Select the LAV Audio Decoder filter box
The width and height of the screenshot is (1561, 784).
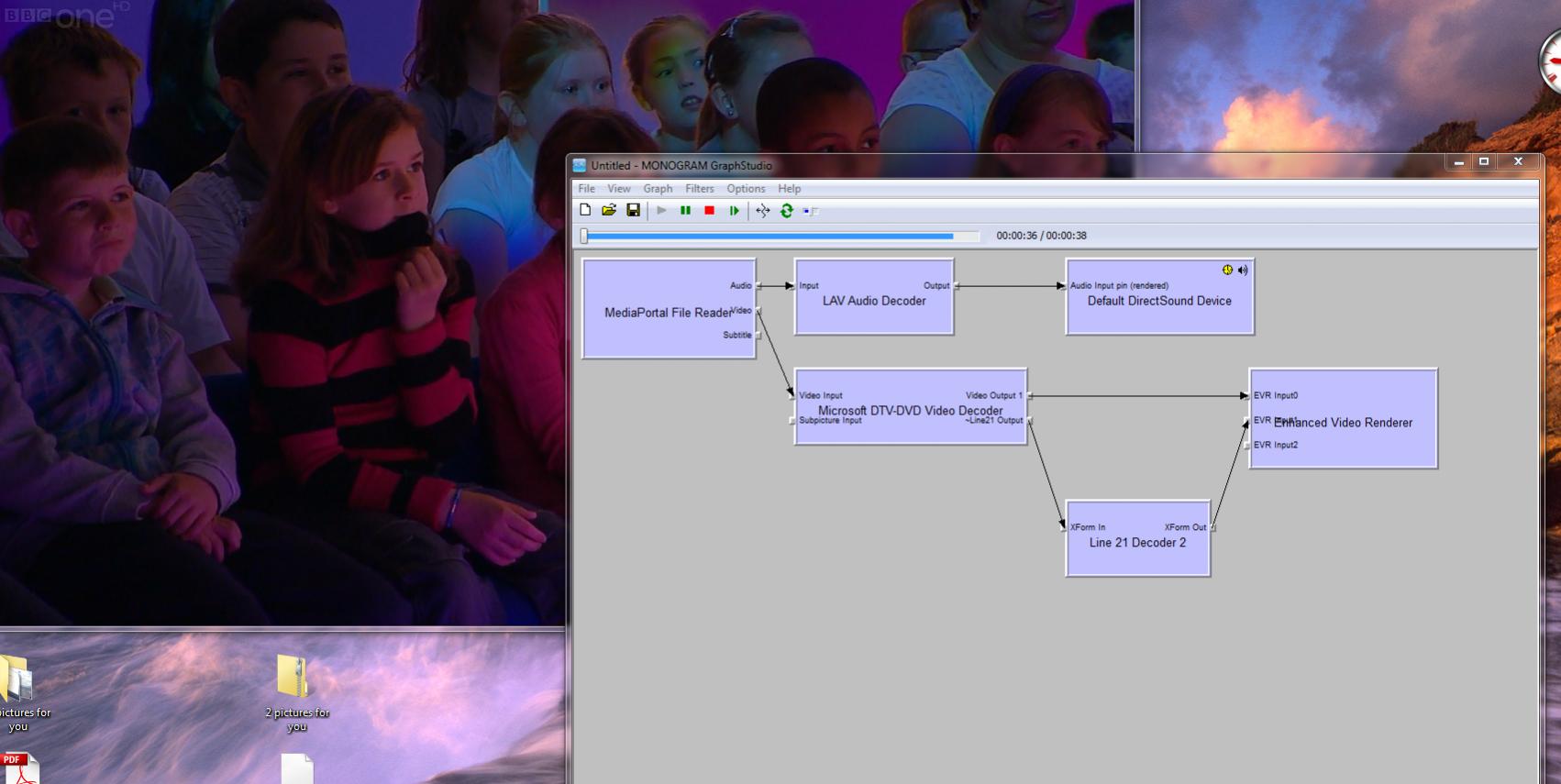pyautogui.click(x=874, y=296)
